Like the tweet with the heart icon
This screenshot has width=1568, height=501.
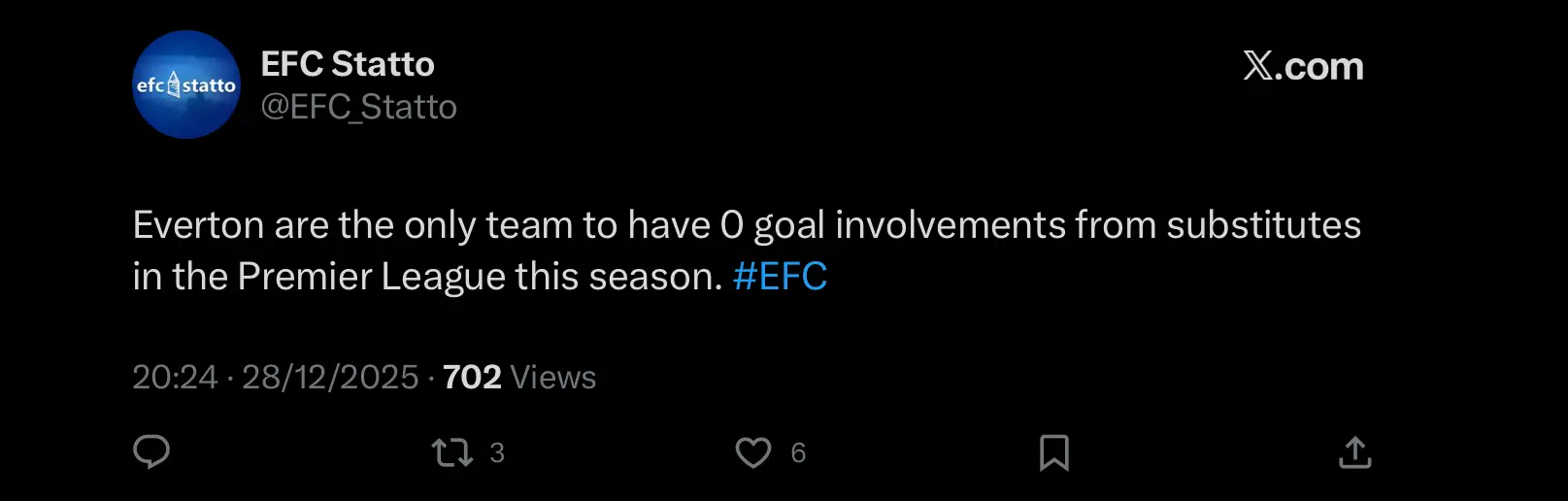tap(752, 452)
